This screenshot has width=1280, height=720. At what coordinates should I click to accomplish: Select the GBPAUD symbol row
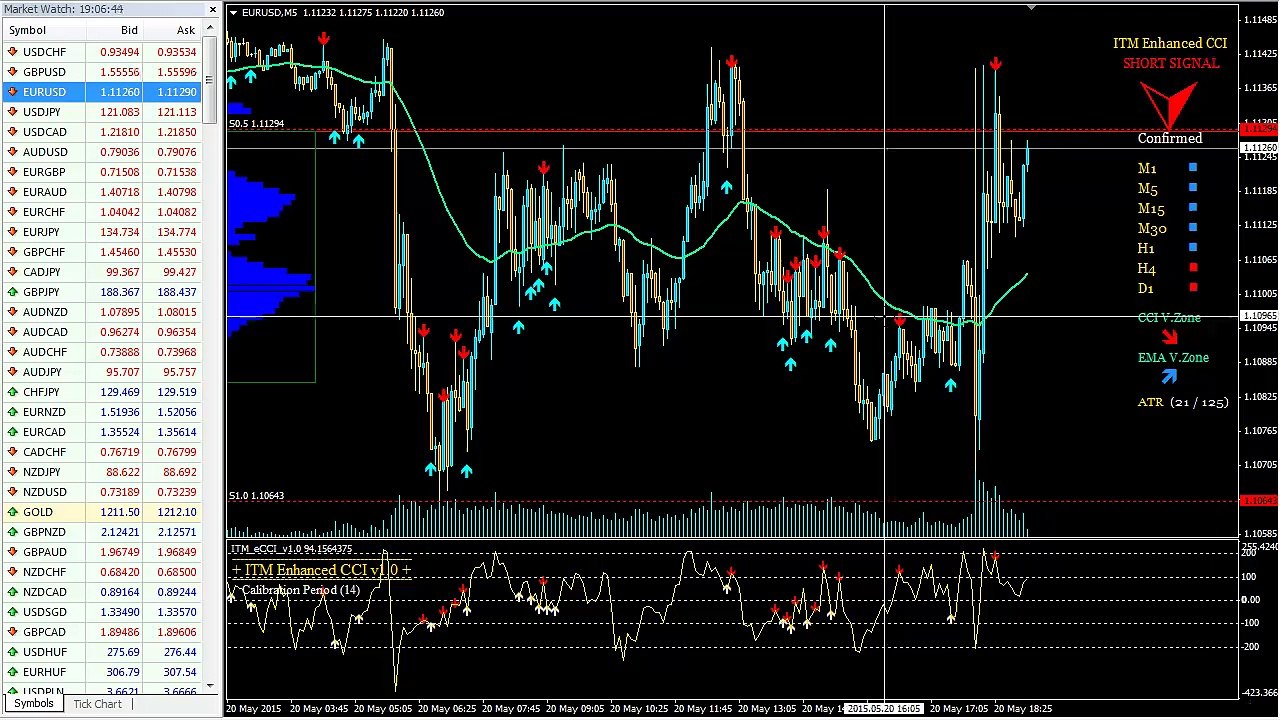coord(101,552)
